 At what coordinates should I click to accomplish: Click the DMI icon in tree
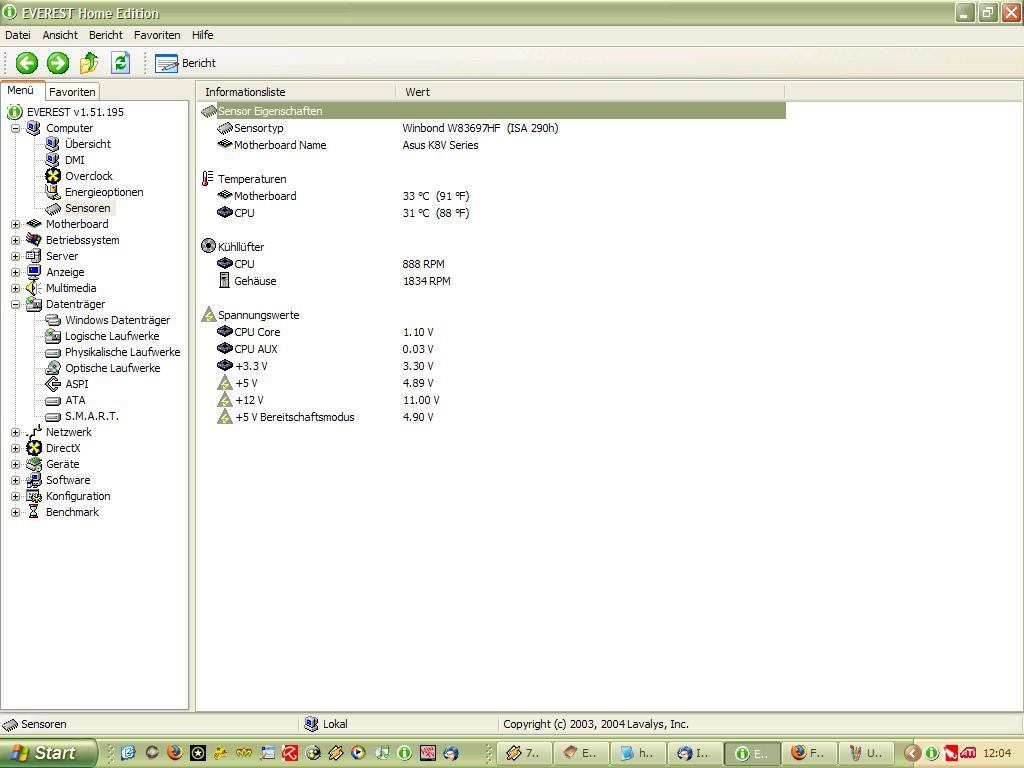53,160
